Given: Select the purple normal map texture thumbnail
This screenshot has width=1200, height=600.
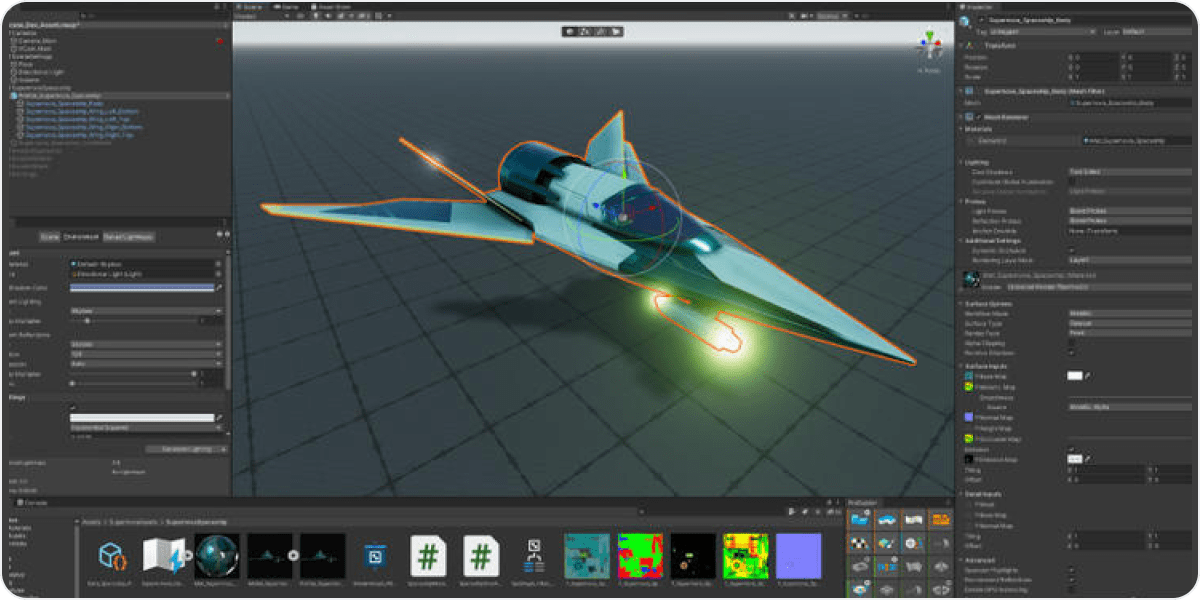Looking at the screenshot, I should [799, 555].
